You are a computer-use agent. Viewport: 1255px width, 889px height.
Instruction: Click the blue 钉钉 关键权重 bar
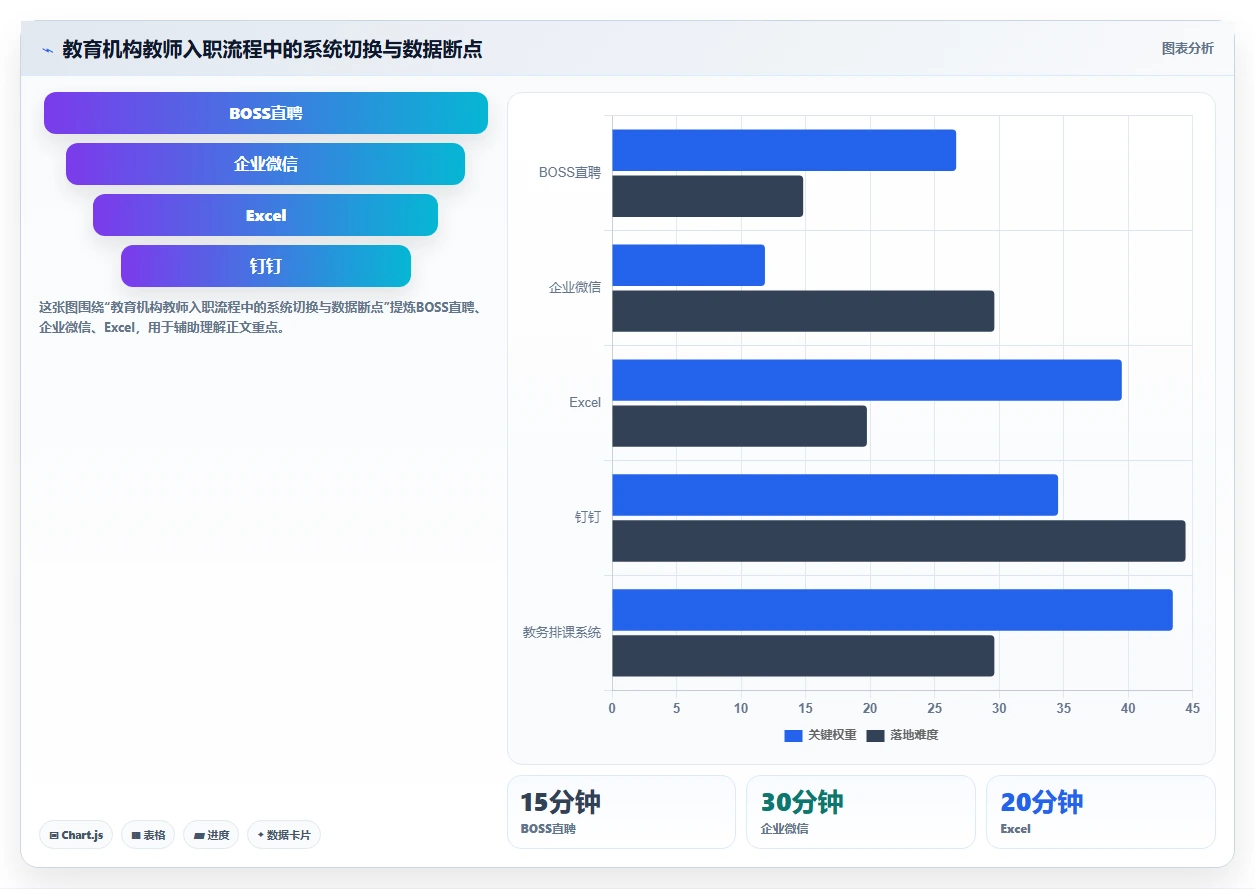pyautogui.click(x=835, y=495)
